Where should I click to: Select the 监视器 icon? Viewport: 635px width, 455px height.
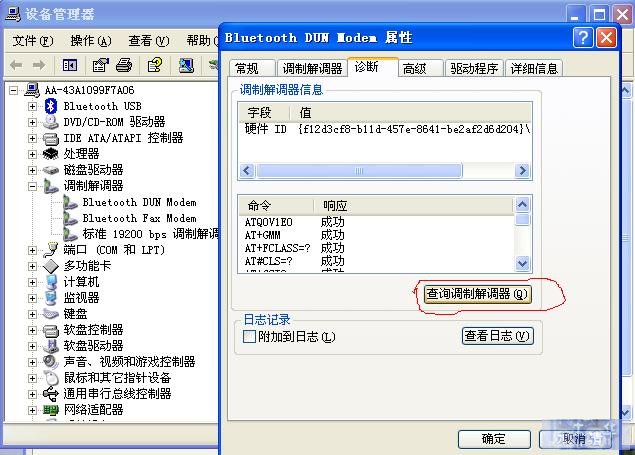(51, 298)
